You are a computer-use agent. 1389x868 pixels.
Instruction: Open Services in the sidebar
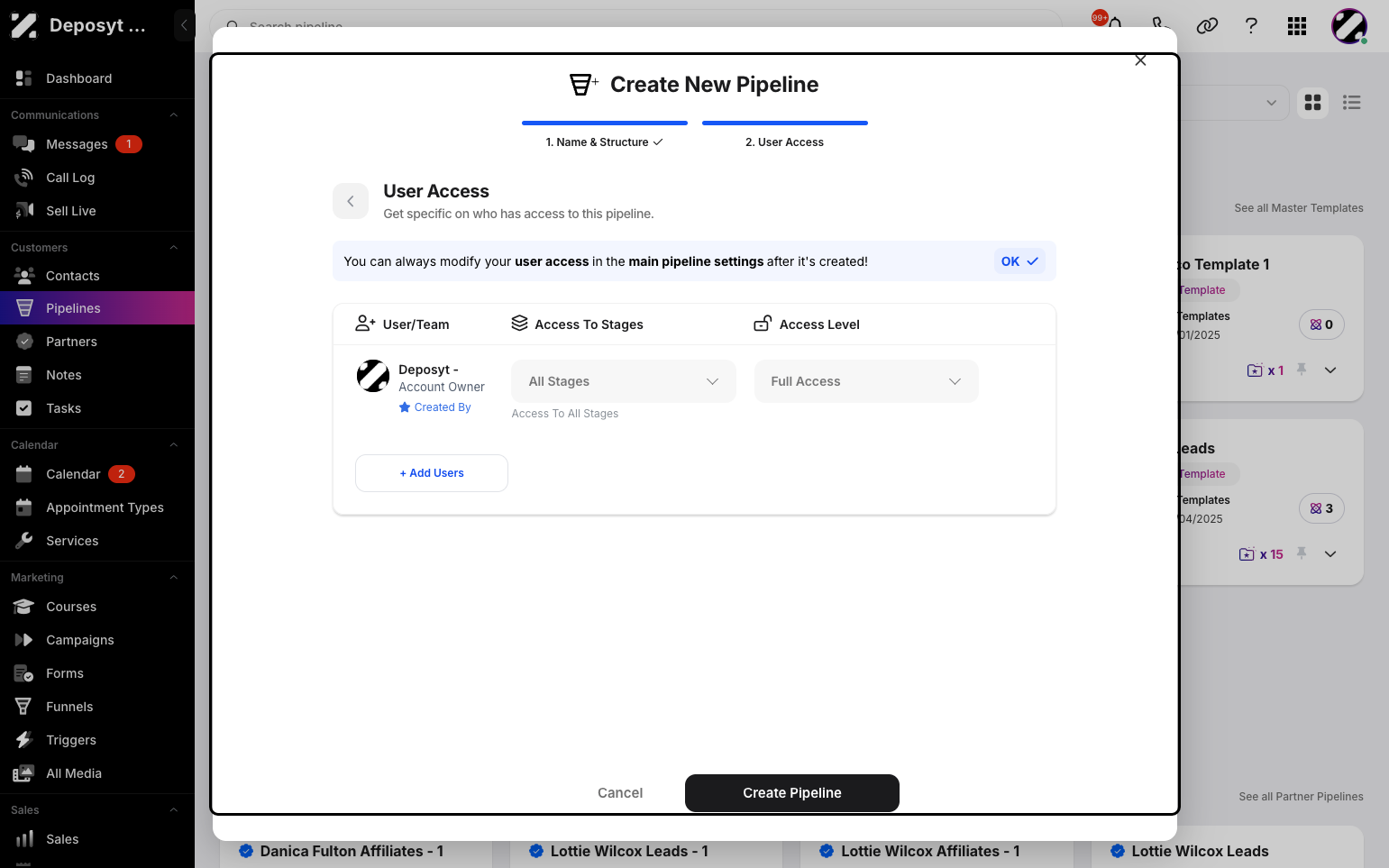click(x=97, y=541)
